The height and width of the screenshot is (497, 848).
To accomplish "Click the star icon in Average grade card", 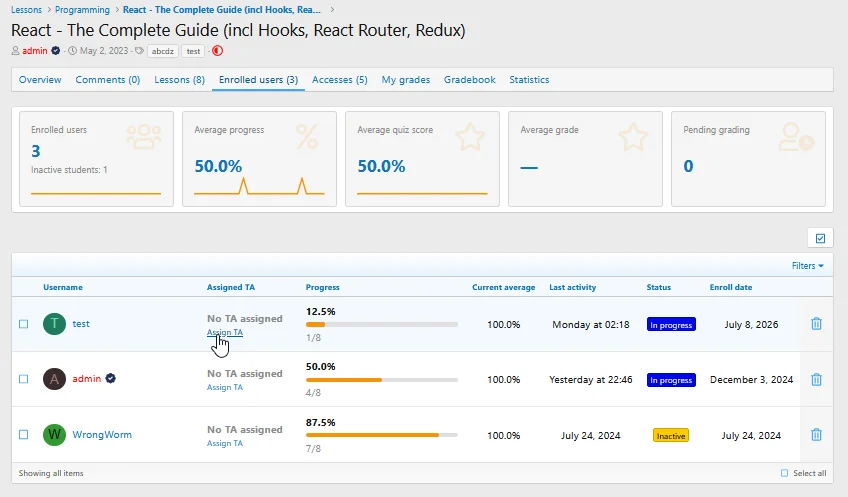I will (x=633, y=136).
